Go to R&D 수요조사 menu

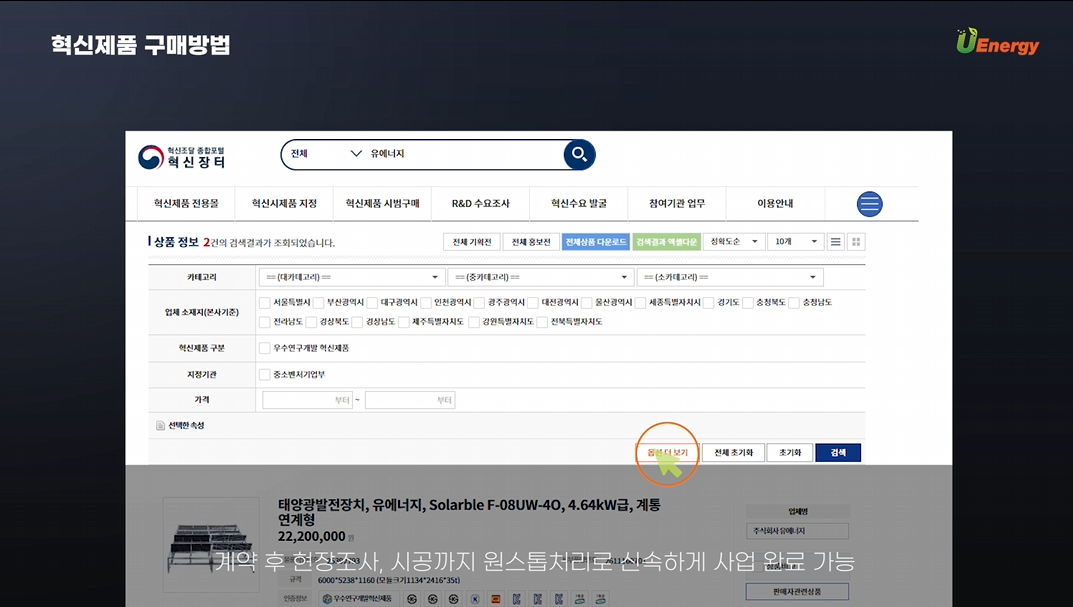(x=480, y=204)
